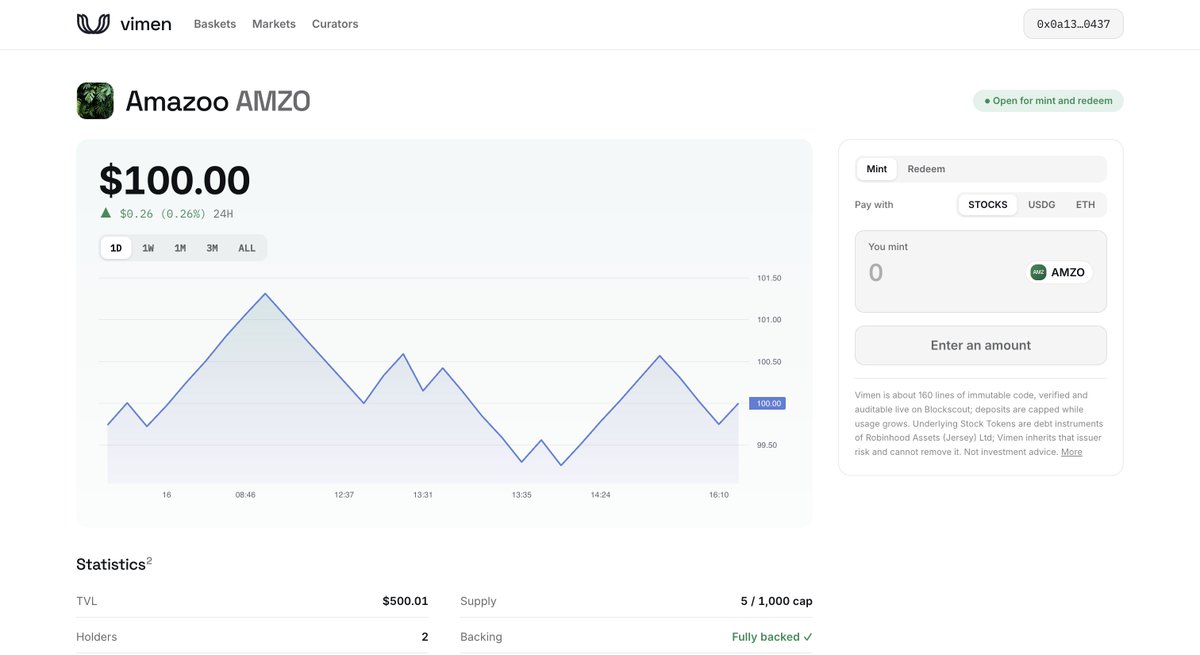Select the 1D chart range
1200x655 pixels.
116,248
